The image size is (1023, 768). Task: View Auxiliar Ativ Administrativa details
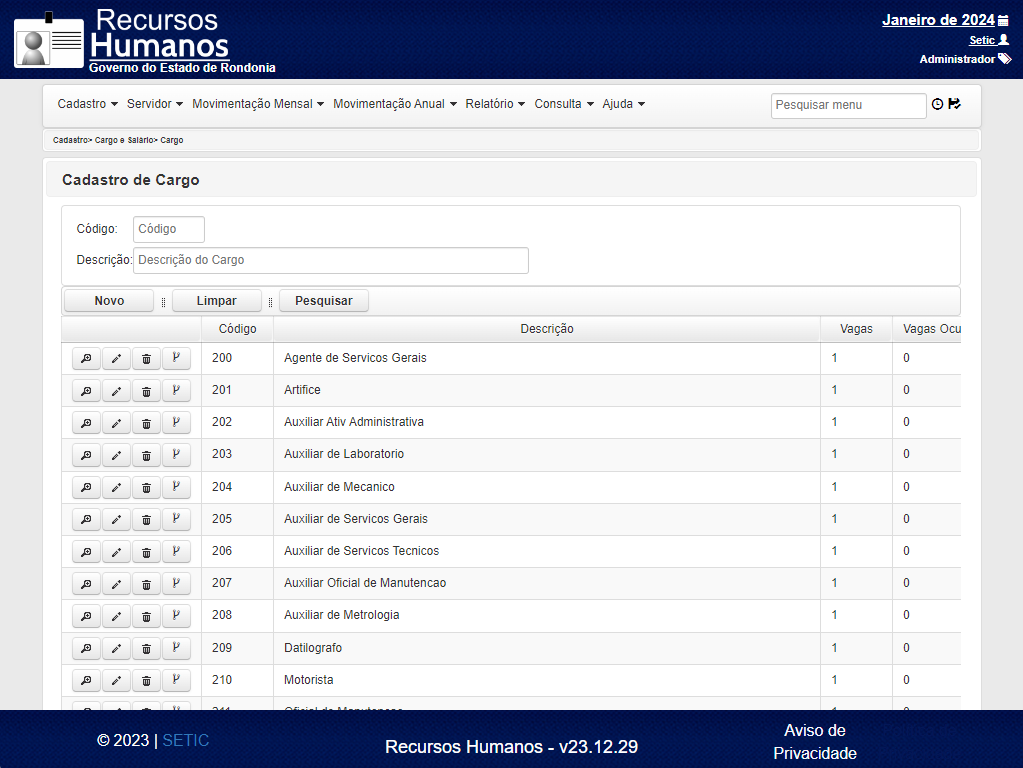(86, 422)
